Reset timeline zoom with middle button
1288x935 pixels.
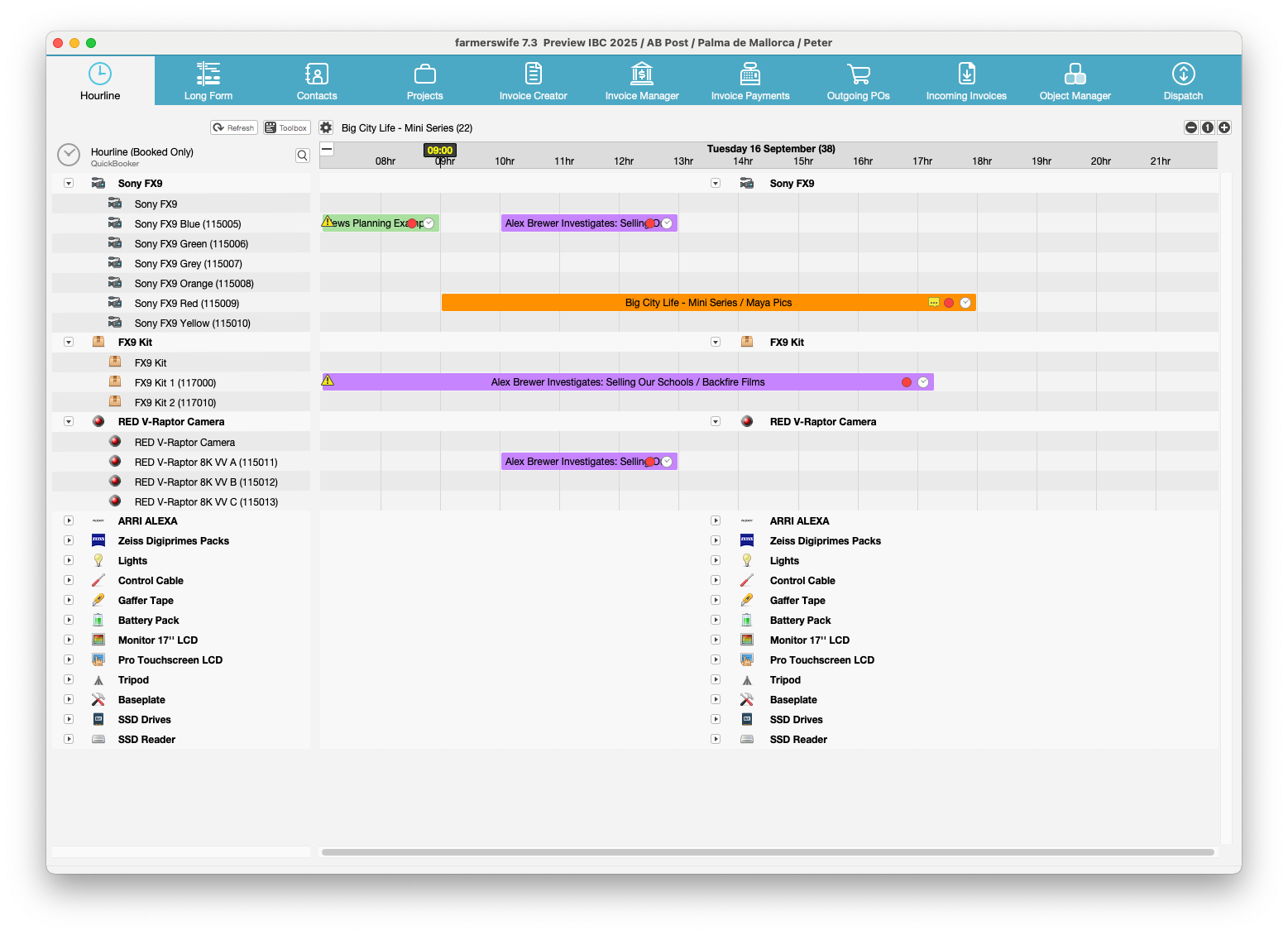tap(1208, 127)
